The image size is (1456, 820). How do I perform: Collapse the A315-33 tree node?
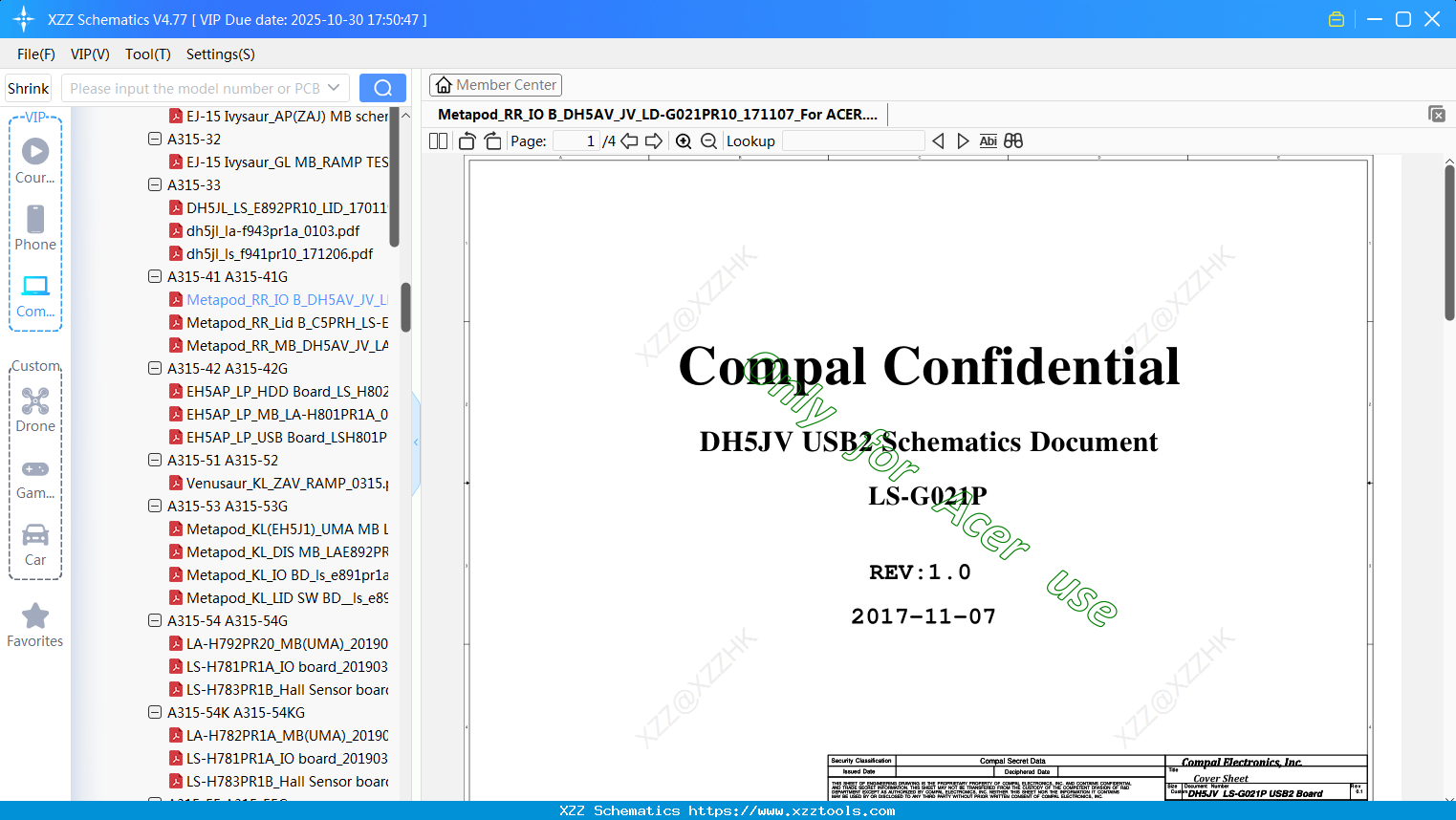click(x=155, y=184)
